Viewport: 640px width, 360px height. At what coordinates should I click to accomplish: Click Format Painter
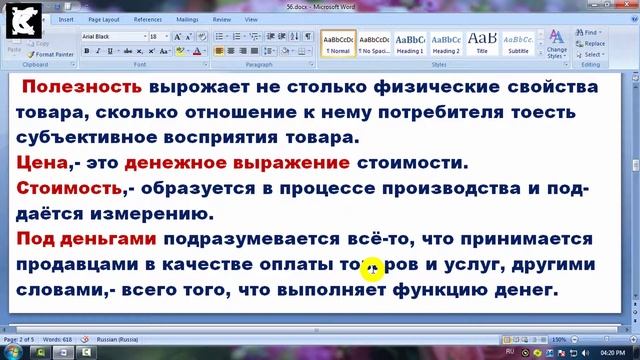51,54
